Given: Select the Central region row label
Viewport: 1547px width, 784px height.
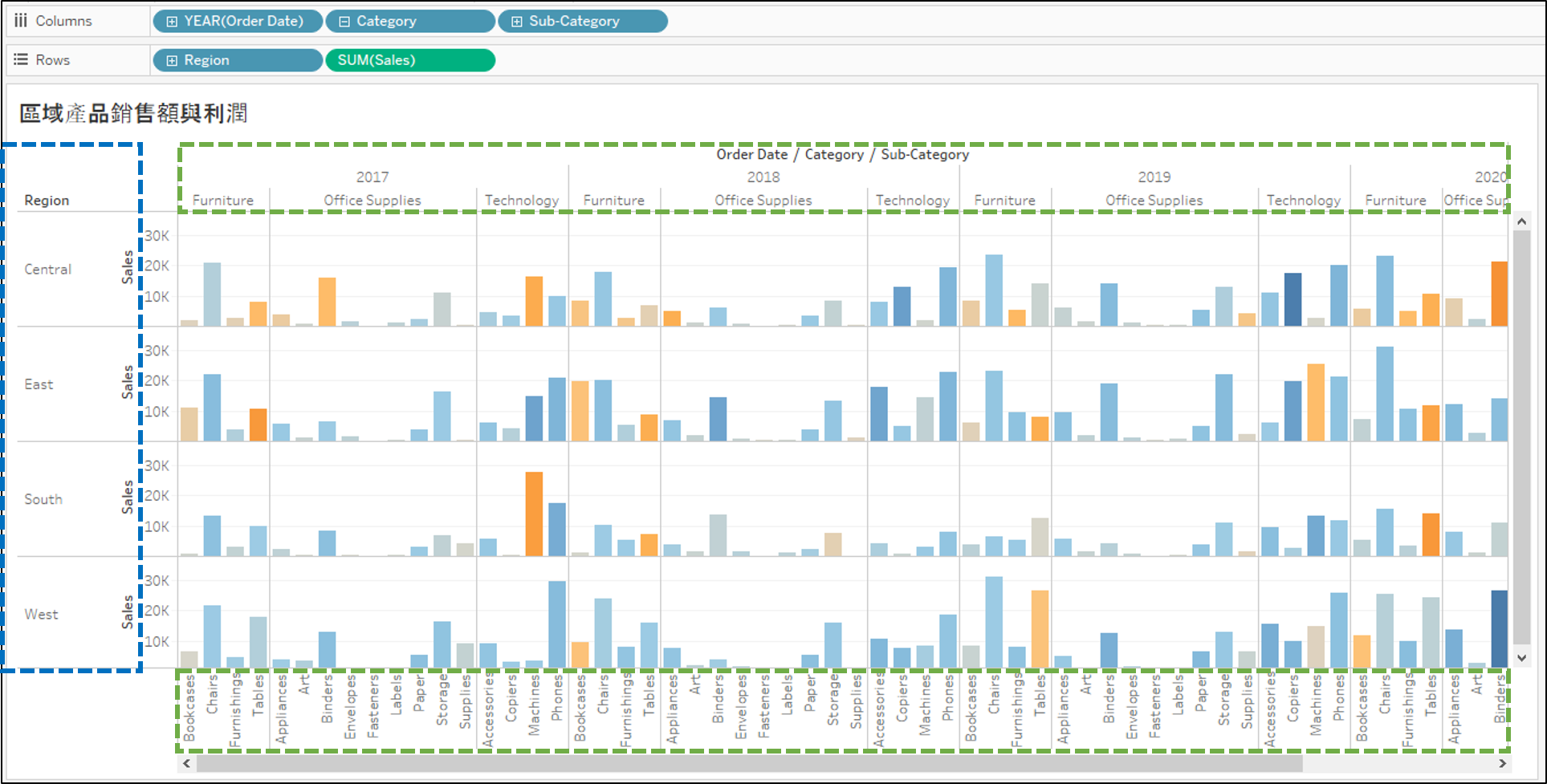Looking at the screenshot, I should (48, 270).
